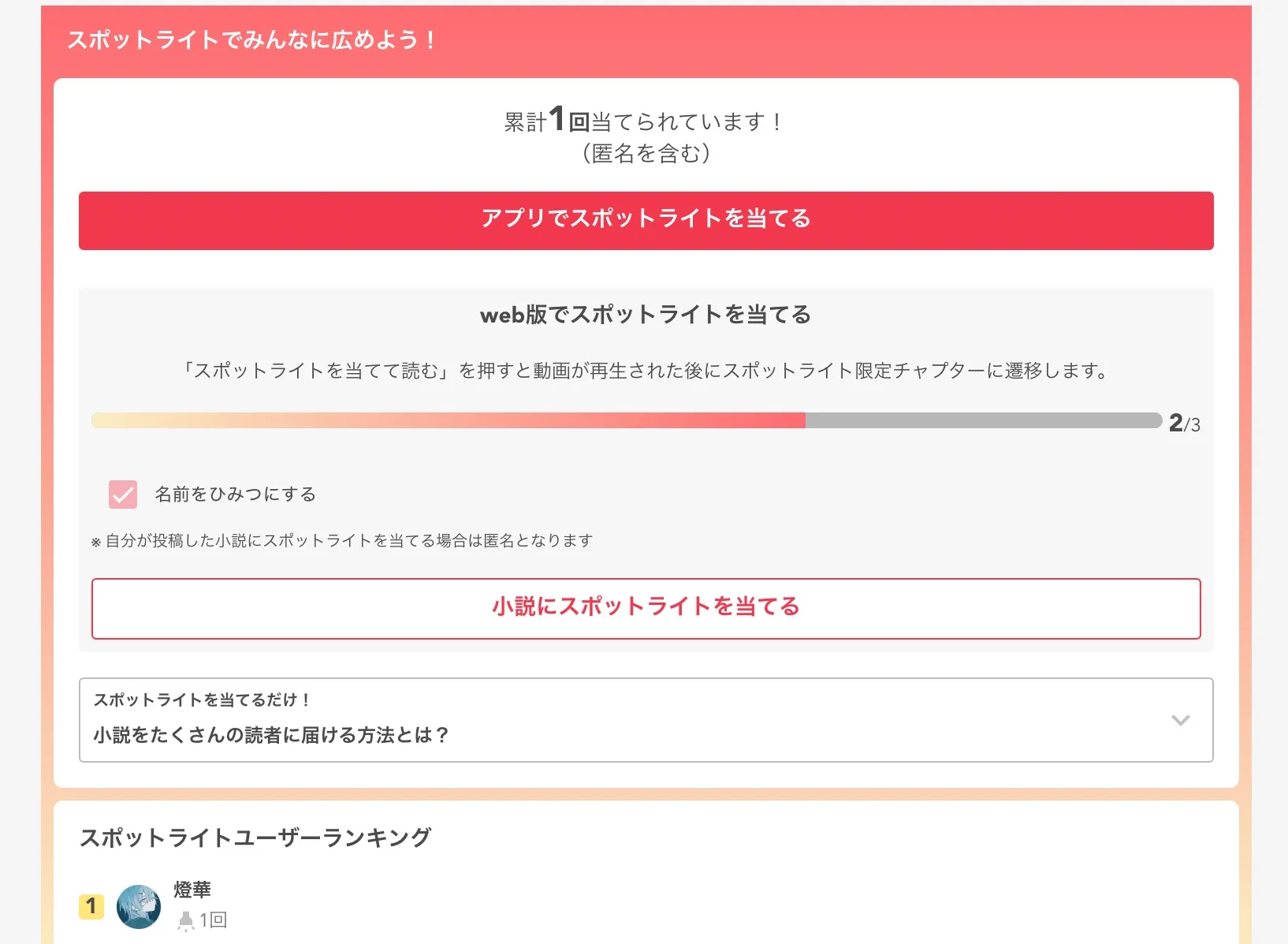Click the web版でスポットライトを当てる heading
The width and height of the screenshot is (1288, 944).
click(x=646, y=315)
